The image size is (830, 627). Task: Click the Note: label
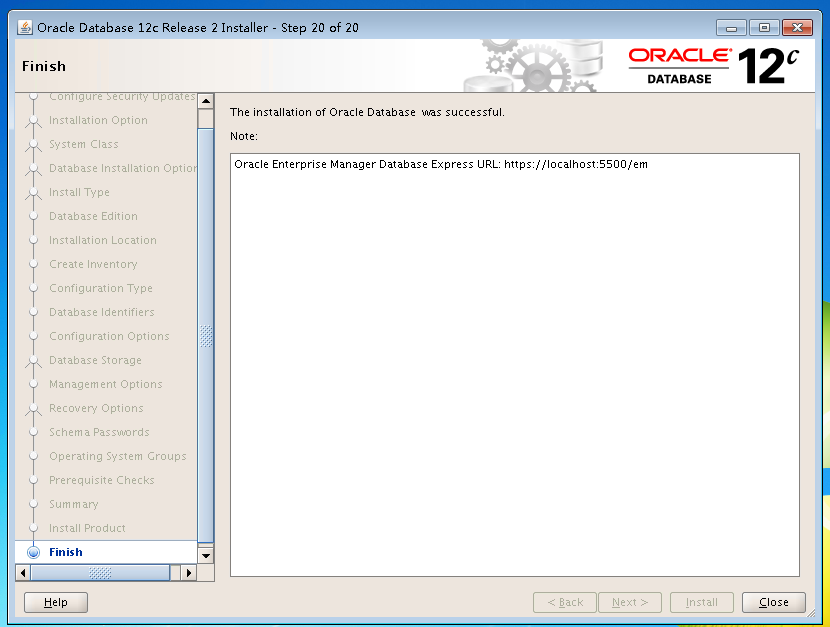(244, 136)
